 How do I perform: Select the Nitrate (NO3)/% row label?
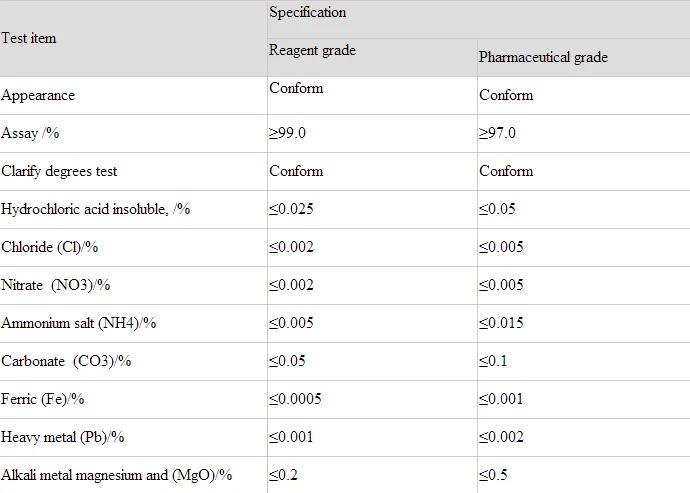point(56,285)
